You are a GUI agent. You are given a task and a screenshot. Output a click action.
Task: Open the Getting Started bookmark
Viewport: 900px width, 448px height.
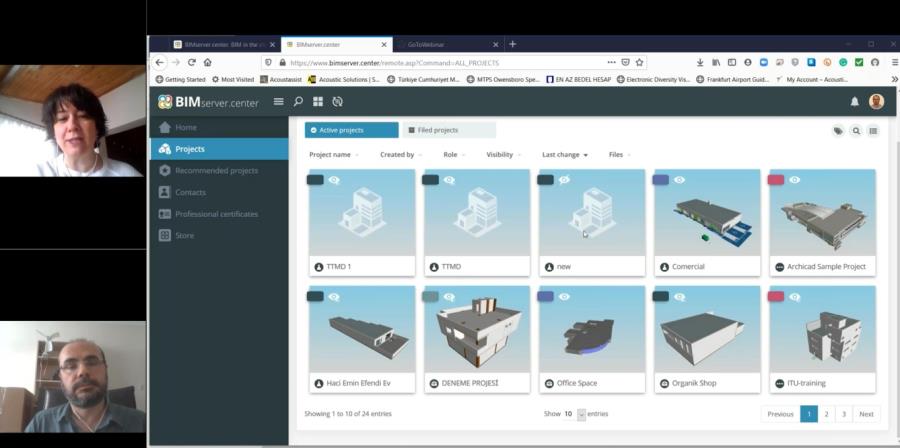[x=180, y=79]
